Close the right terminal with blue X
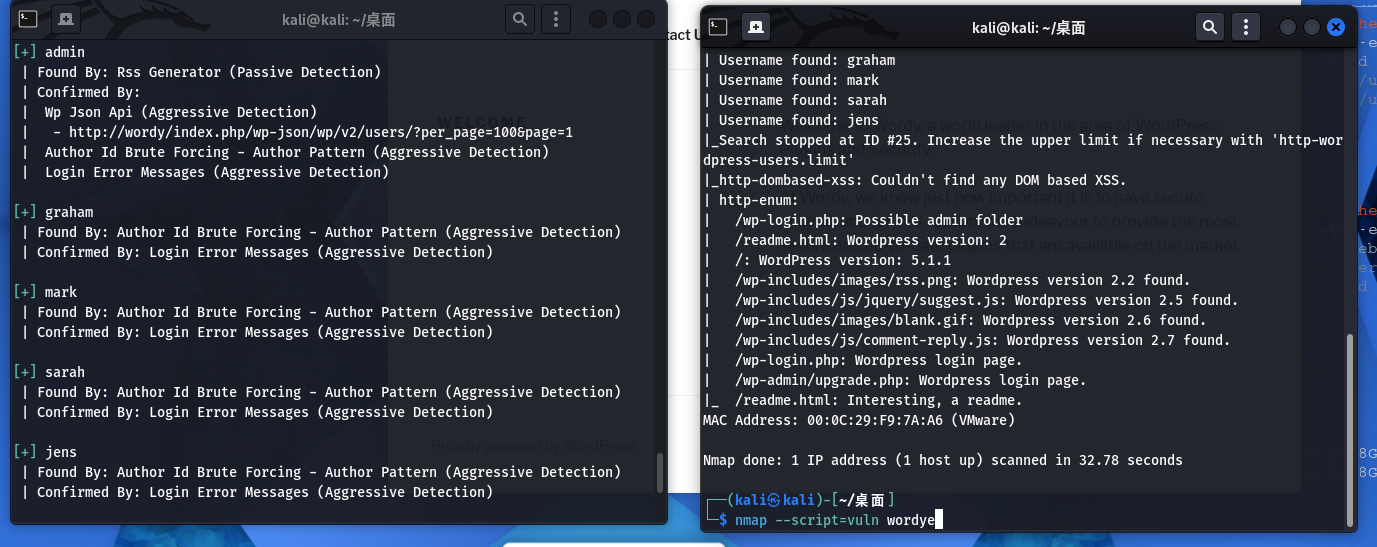 coord(1336,27)
